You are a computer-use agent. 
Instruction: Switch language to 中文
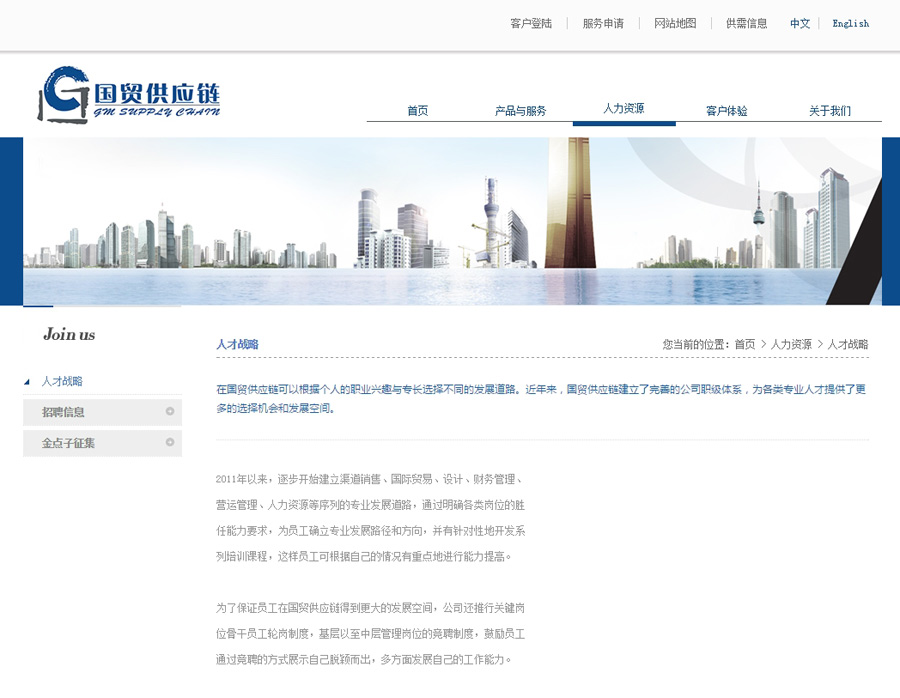click(x=800, y=24)
